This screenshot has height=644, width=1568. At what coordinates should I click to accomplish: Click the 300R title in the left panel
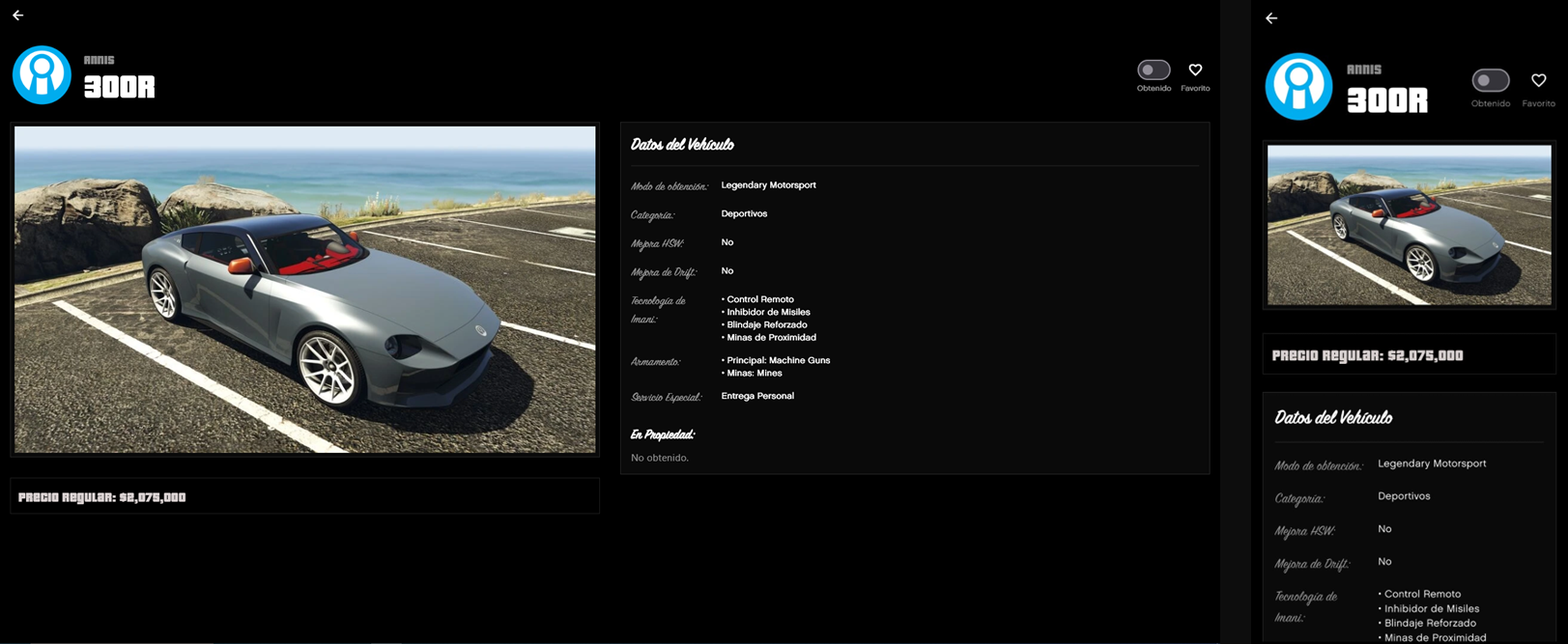tap(119, 88)
